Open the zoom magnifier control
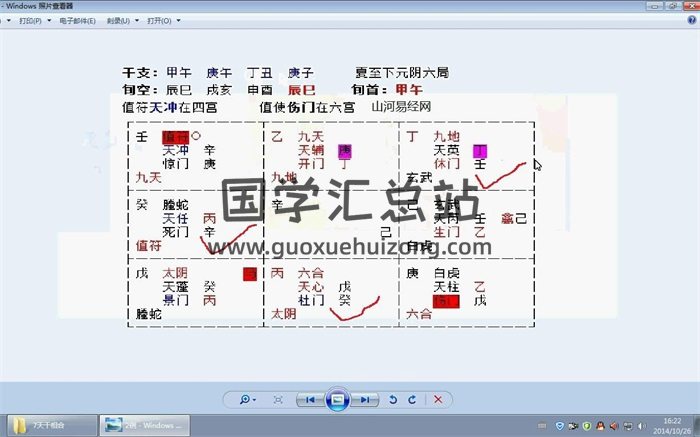The image size is (700, 437). 243,399
